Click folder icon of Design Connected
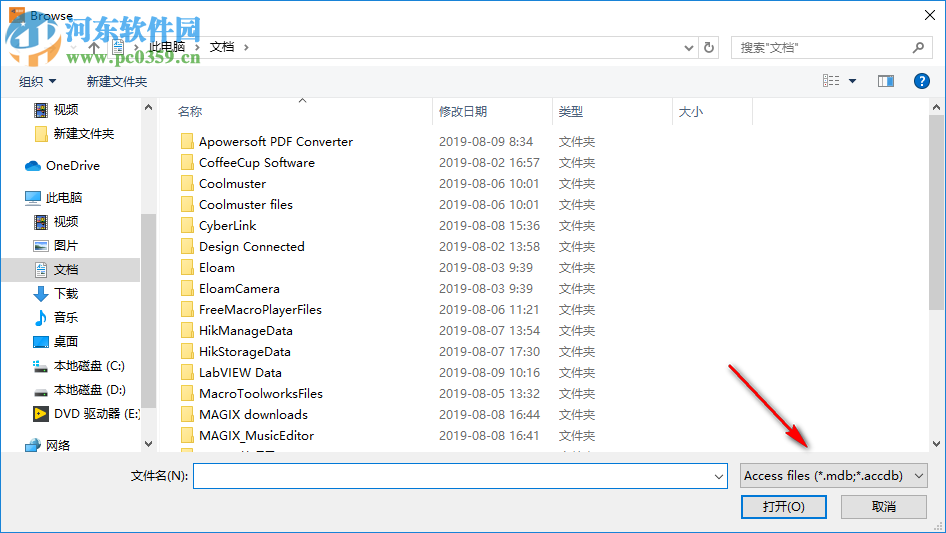Viewport: 946px width, 533px height. click(x=187, y=247)
